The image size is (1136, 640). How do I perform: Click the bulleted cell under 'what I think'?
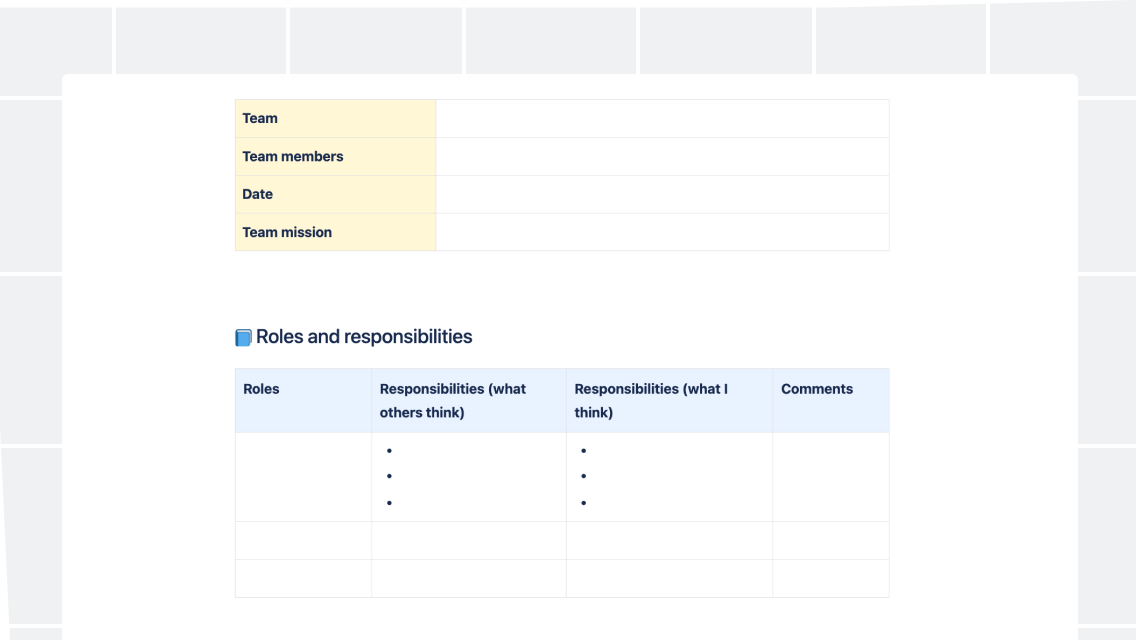(x=669, y=477)
